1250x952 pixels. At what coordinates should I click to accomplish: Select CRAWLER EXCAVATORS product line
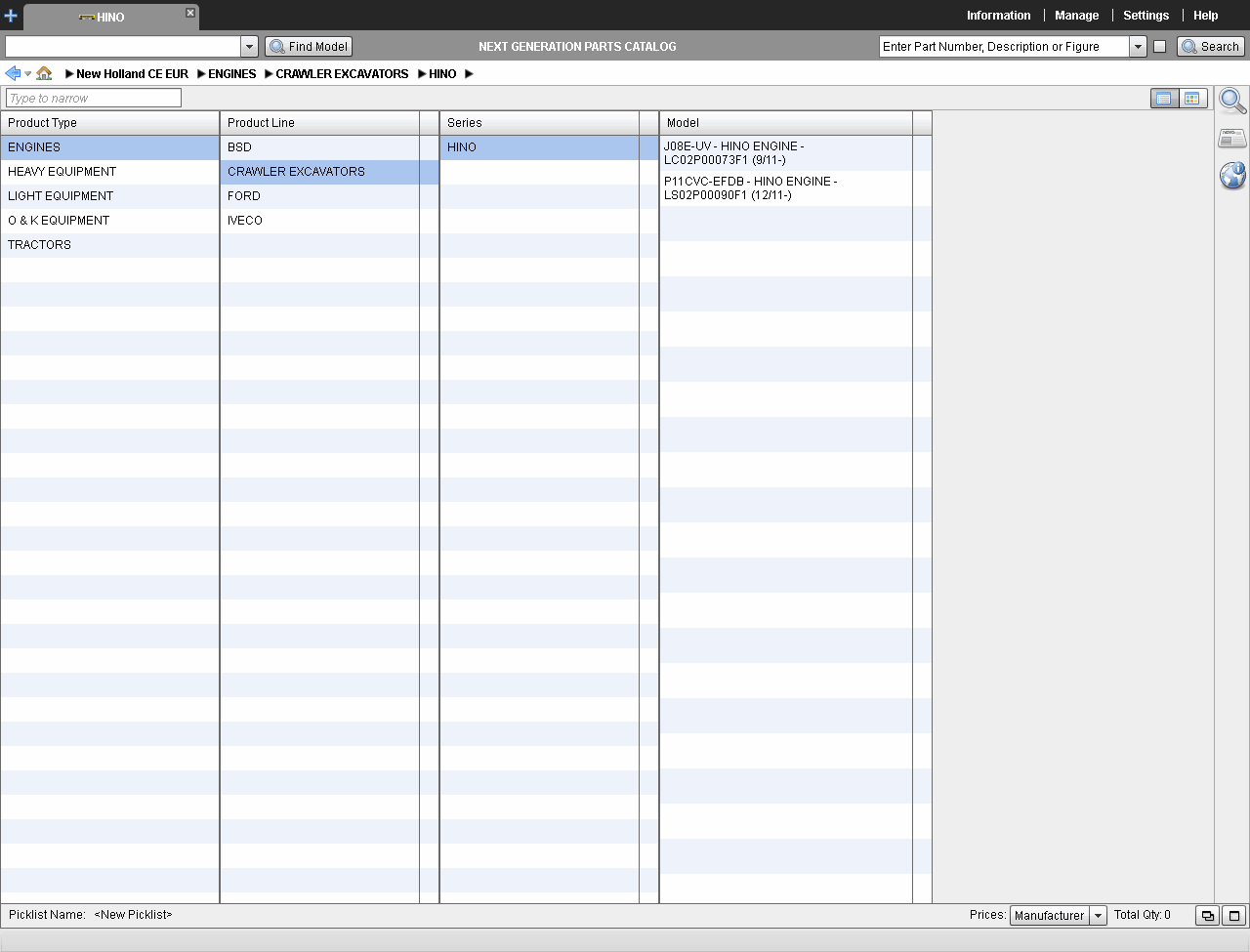pos(330,172)
